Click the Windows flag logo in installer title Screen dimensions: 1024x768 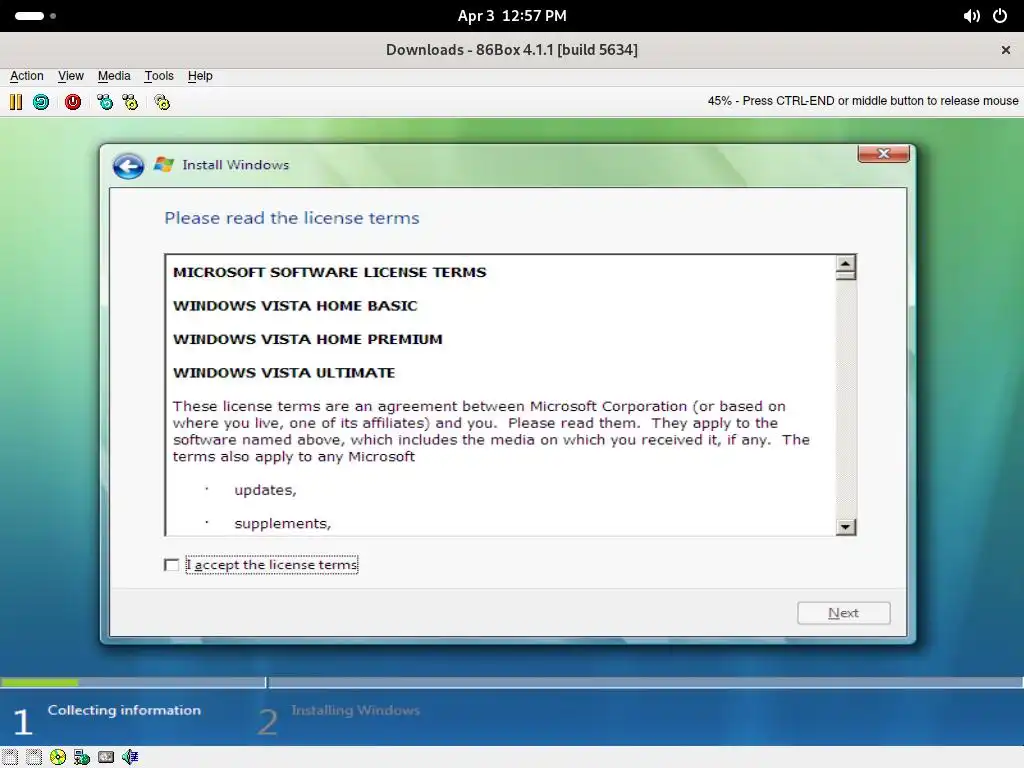[x=163, y=165]
